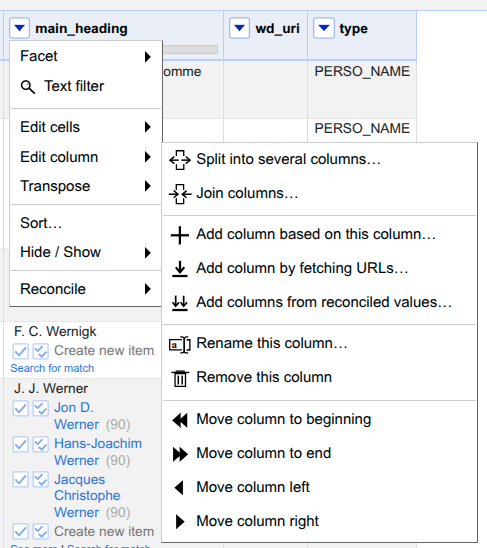Click the Rename this column icon

tap(180, 345)
